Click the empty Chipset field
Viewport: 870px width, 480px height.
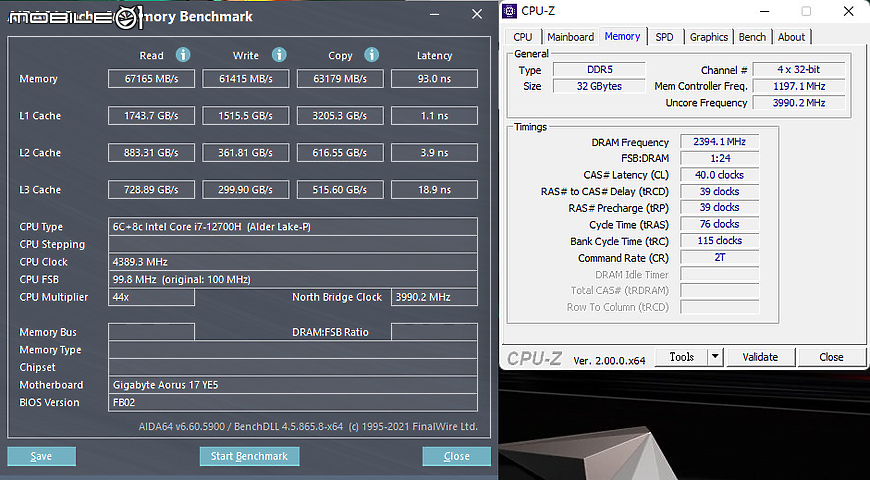point(293,367)
